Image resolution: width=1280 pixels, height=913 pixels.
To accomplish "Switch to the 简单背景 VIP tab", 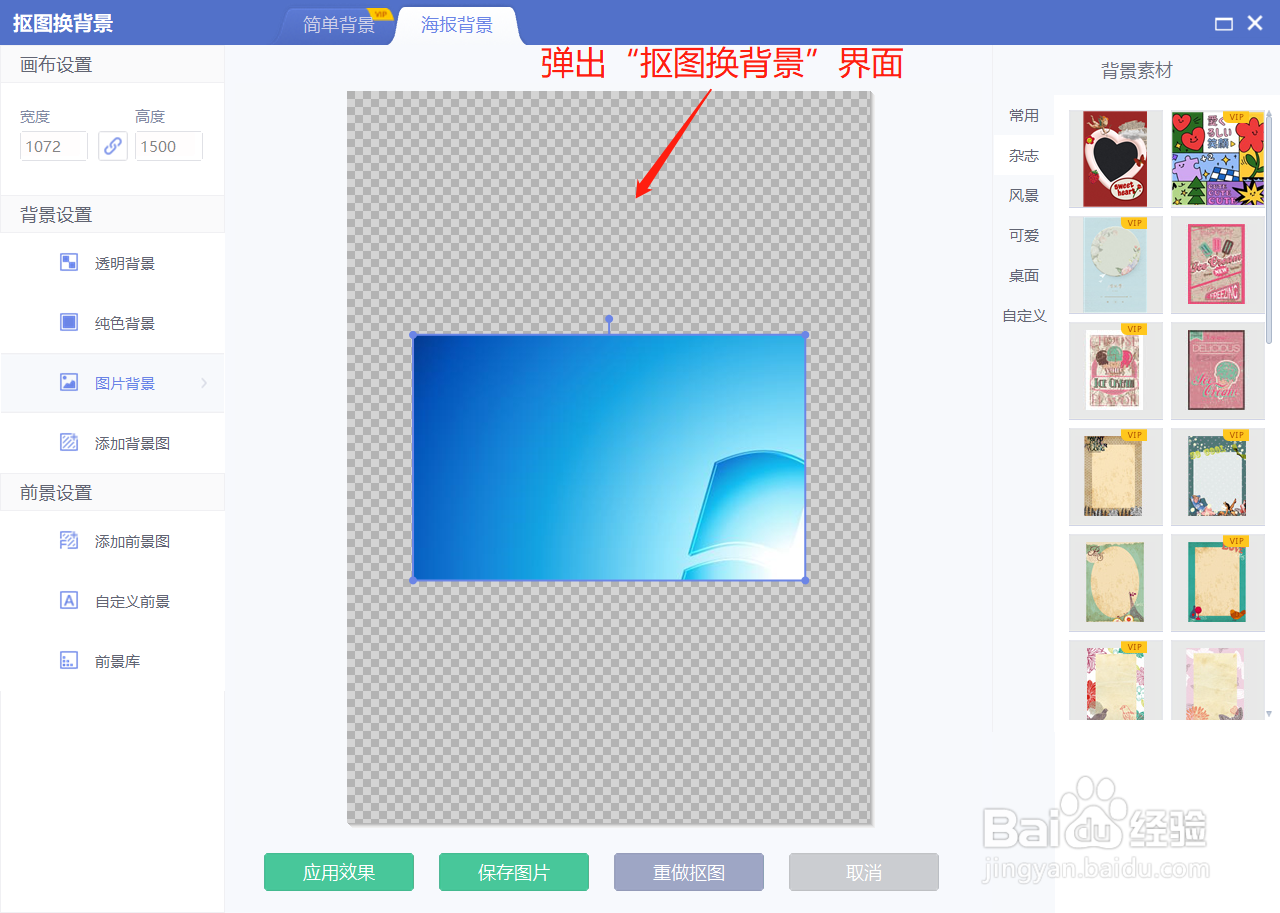I will click(x=339, y=25).
